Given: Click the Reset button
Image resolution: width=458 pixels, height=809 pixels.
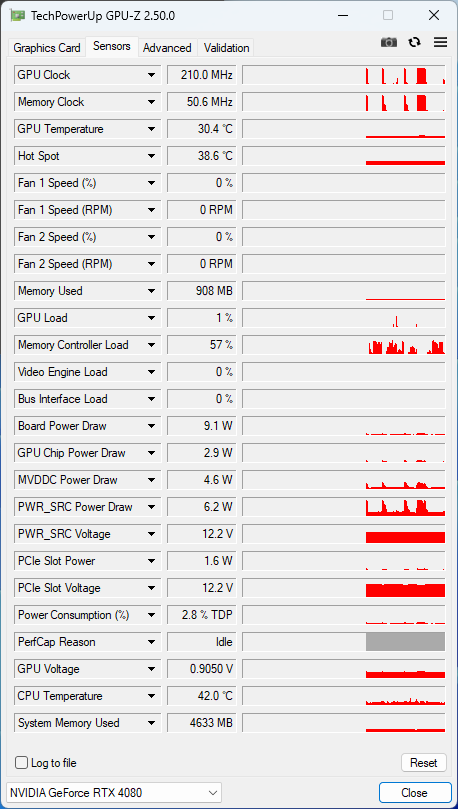Looking at the screenshot, I should pos(423,763).
